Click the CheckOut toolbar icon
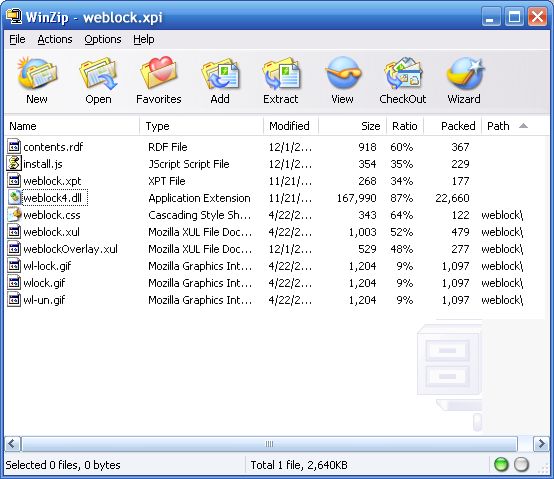The height and width of the screenshot is (479, 554). [403, 73]
